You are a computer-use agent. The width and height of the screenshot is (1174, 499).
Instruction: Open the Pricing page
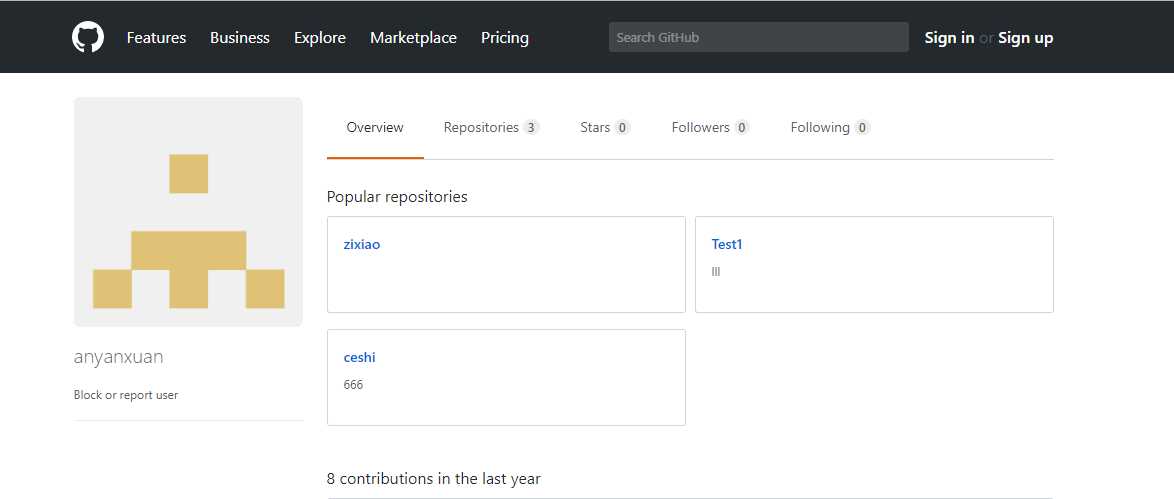pyautogui.click(x=504, y=38)
